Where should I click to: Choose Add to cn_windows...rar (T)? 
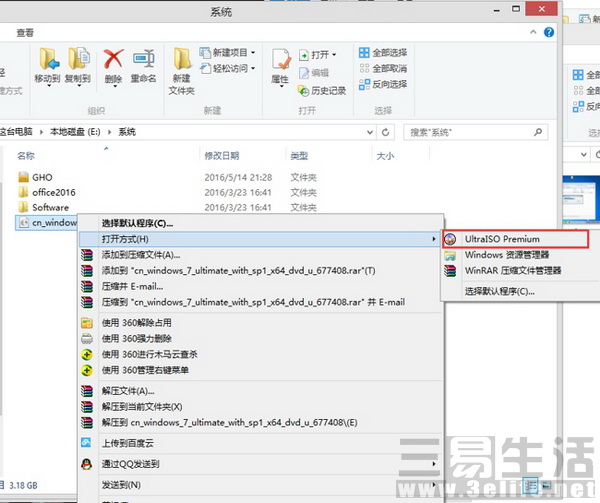point(260,270)
